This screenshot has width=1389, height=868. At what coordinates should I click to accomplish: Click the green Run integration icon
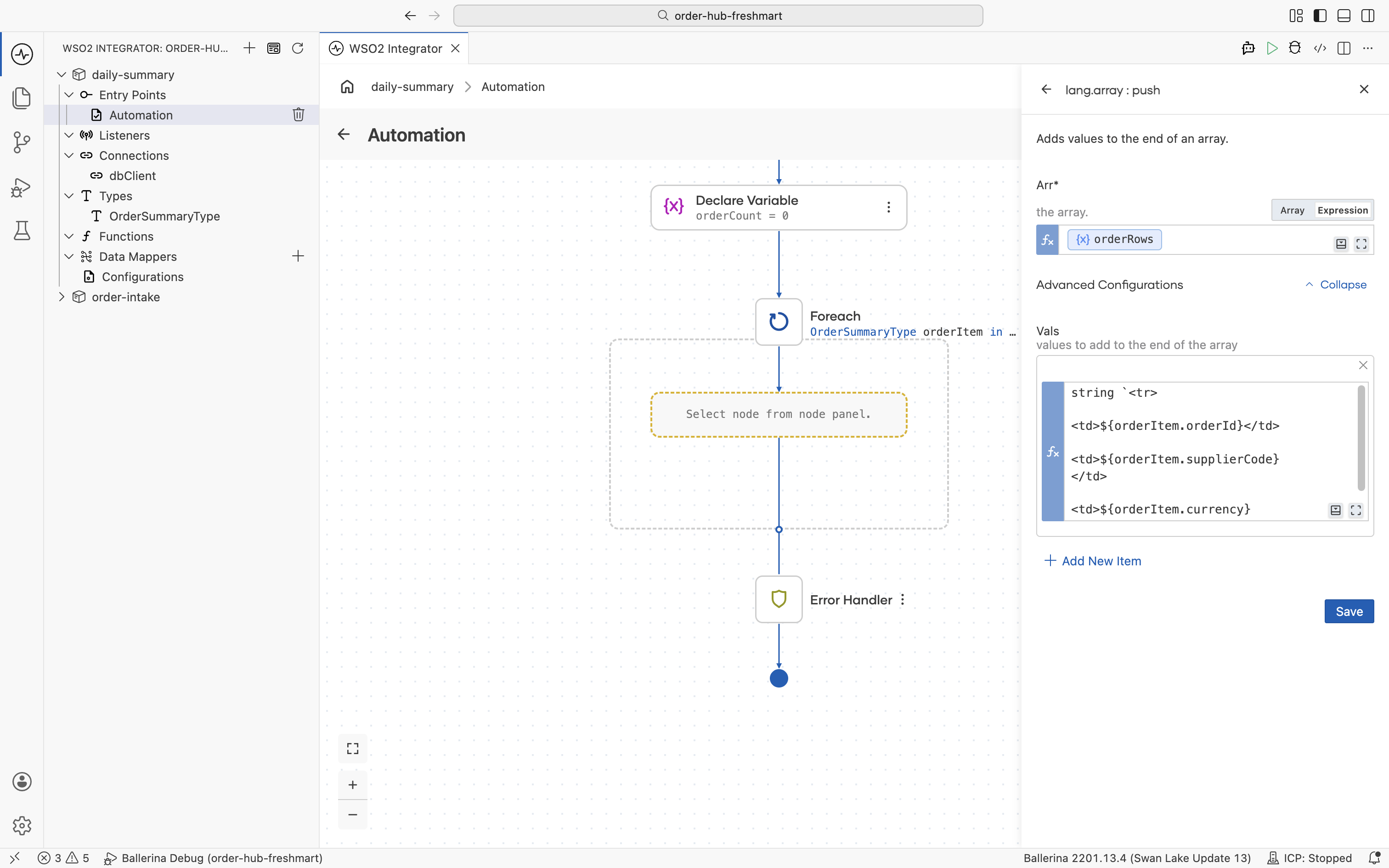1272,48
